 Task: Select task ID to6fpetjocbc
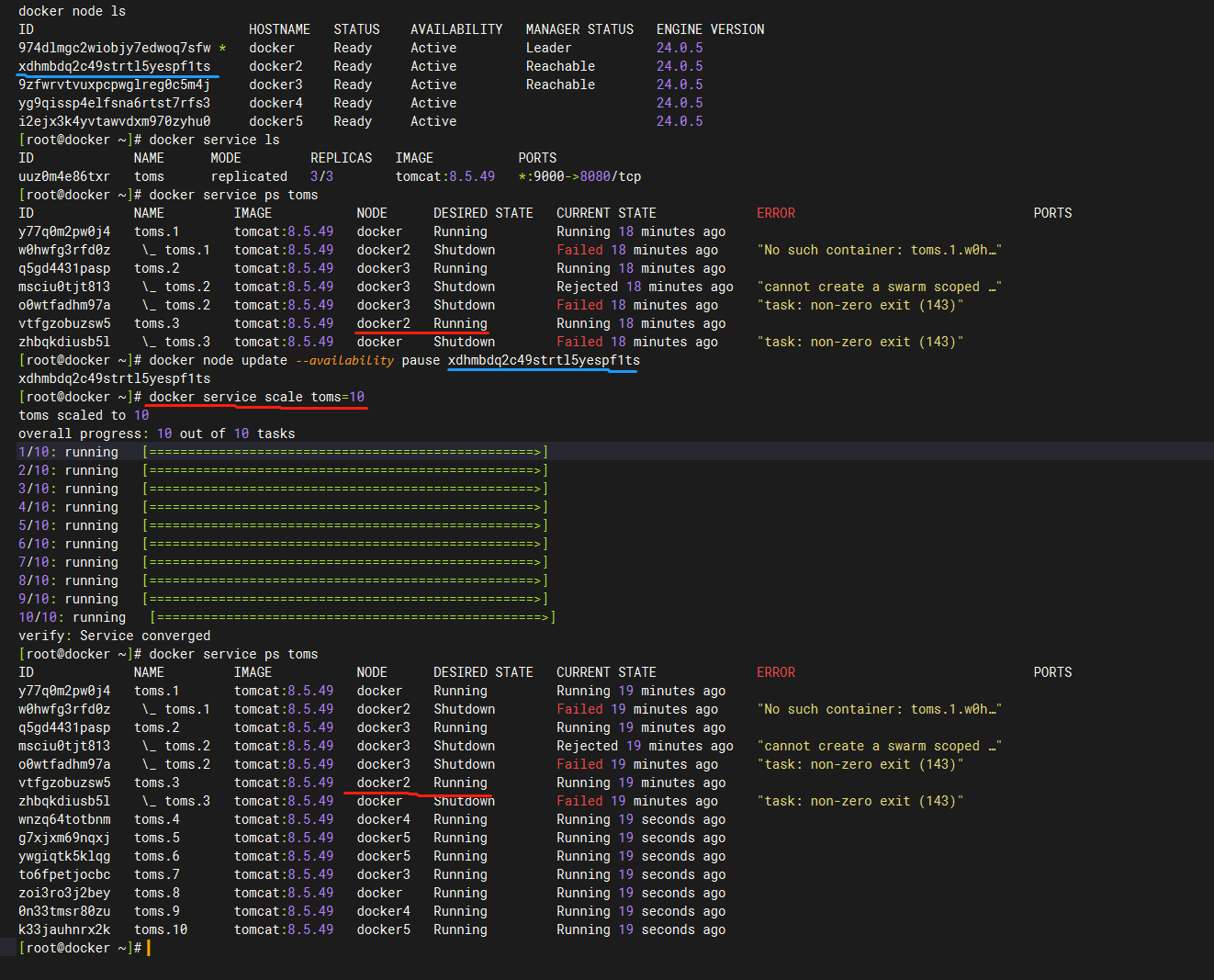tap(64, 874)
